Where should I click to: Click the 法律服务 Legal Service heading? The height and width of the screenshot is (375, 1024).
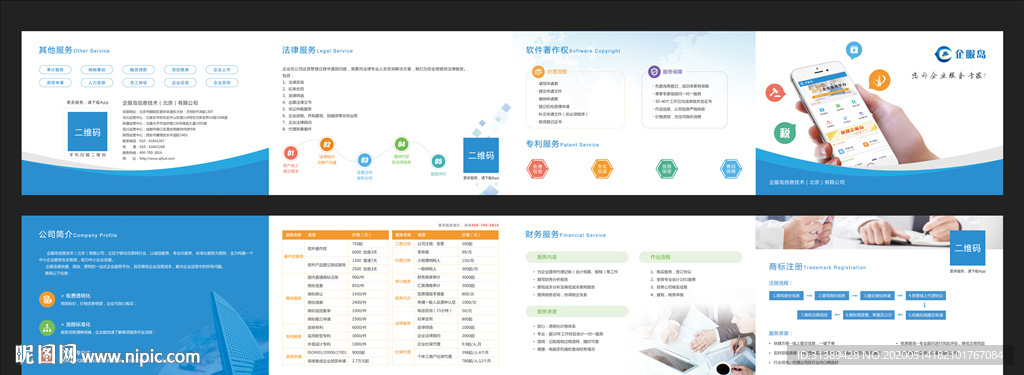point(317,50)
